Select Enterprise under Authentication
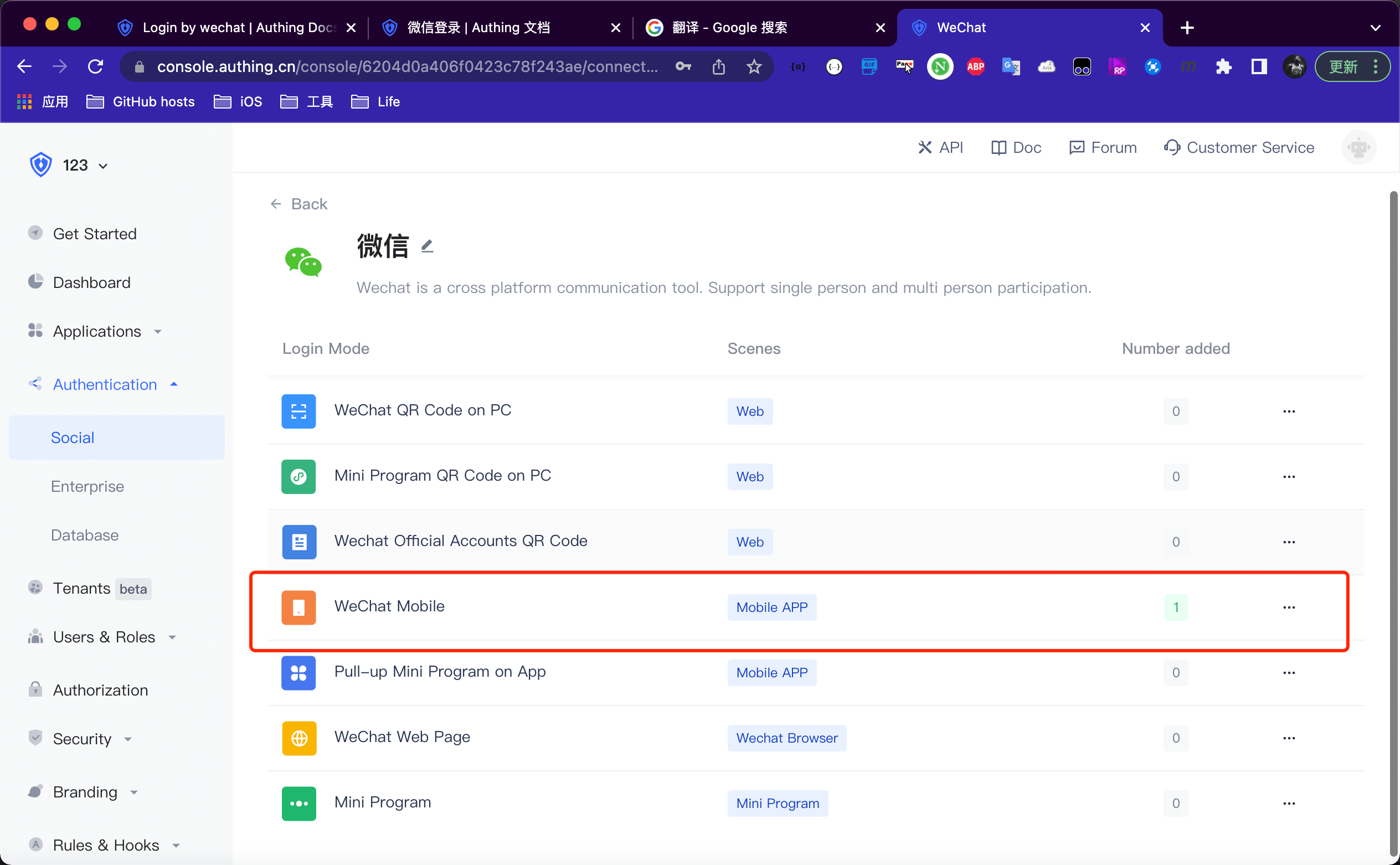Image resolution: width=1400 pixels, height=865 pixels. pyautogui.click(x=87, y=486)
